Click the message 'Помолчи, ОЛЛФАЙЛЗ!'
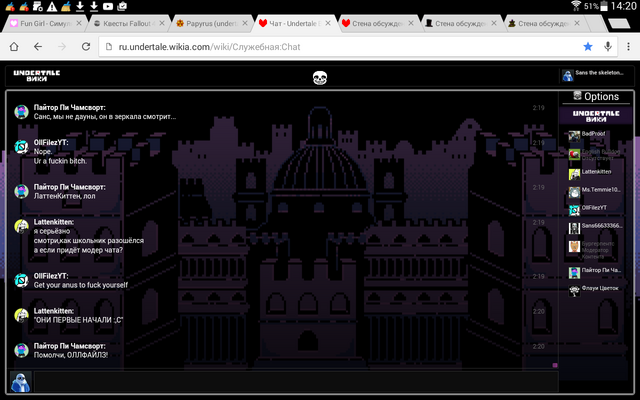Viewport: 640px width, 400px height. coord(71,355)
